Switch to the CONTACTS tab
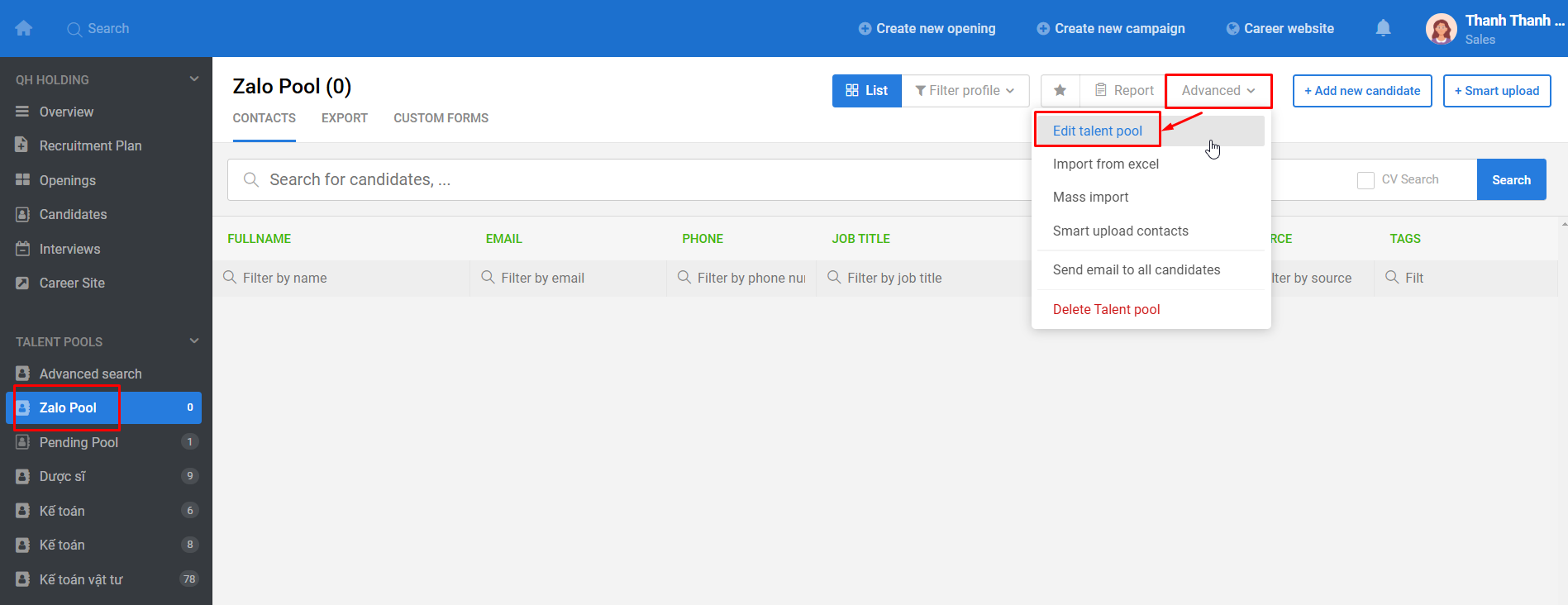Image resolution: width=1568 pixels, height=605 pixels. coord(265,118)
